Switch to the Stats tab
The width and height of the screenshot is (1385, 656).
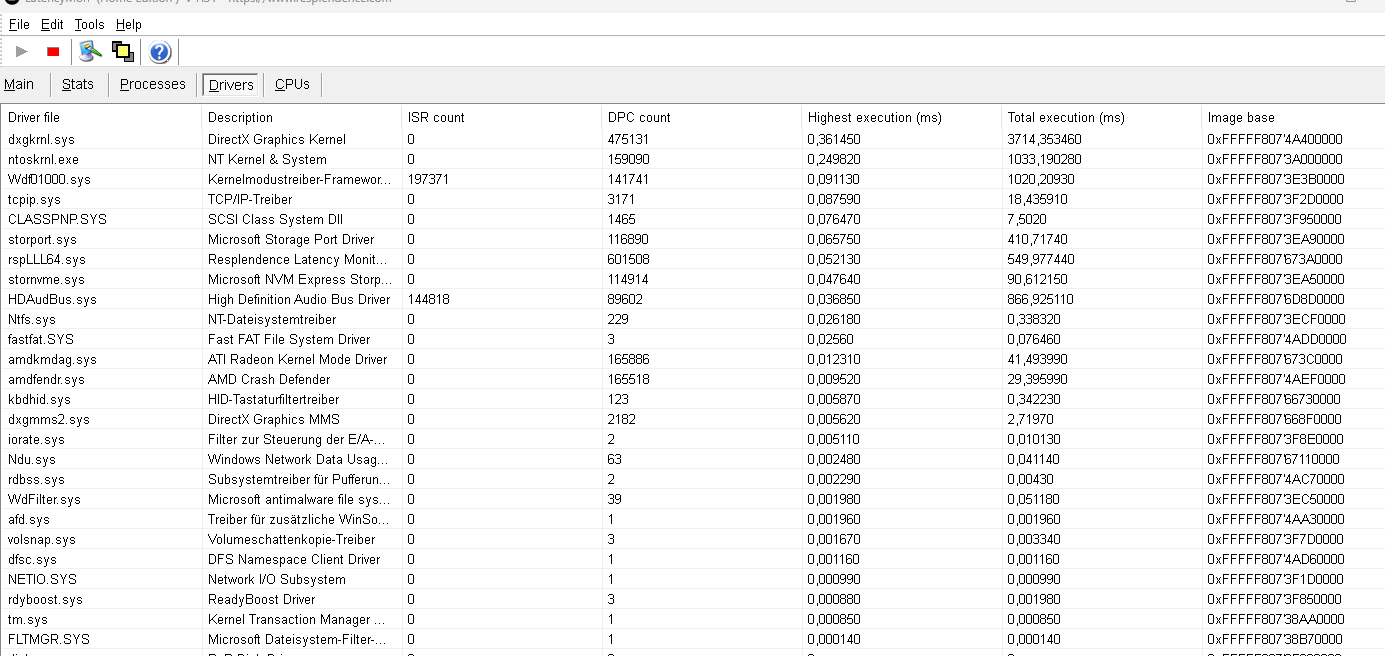[78, 84]
